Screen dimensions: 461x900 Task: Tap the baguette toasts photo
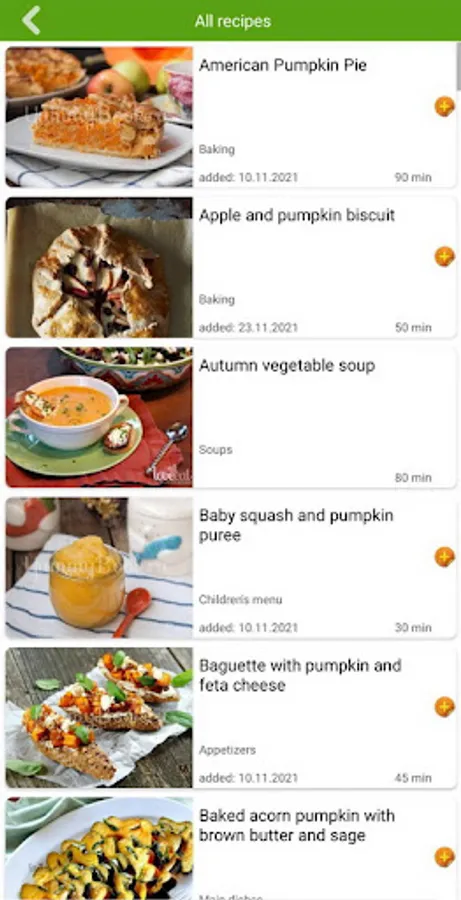[99, 718]
